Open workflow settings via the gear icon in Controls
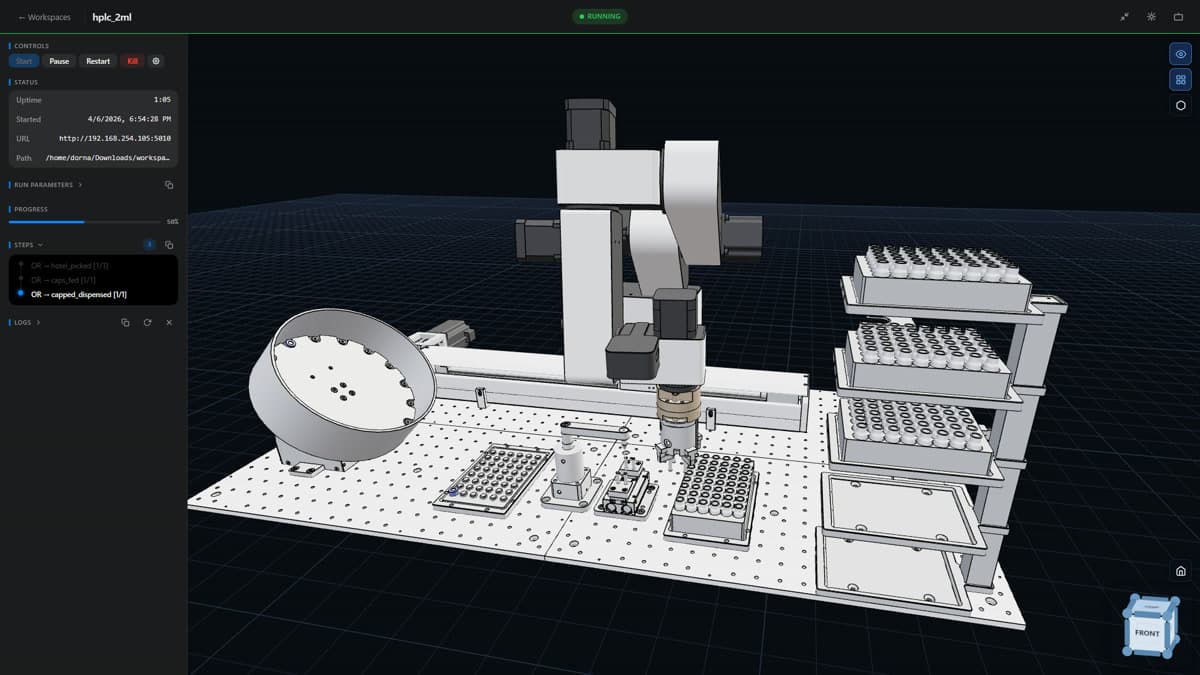Image resolution: width=1200 pixels, height=675 pixels. point(156,61)
